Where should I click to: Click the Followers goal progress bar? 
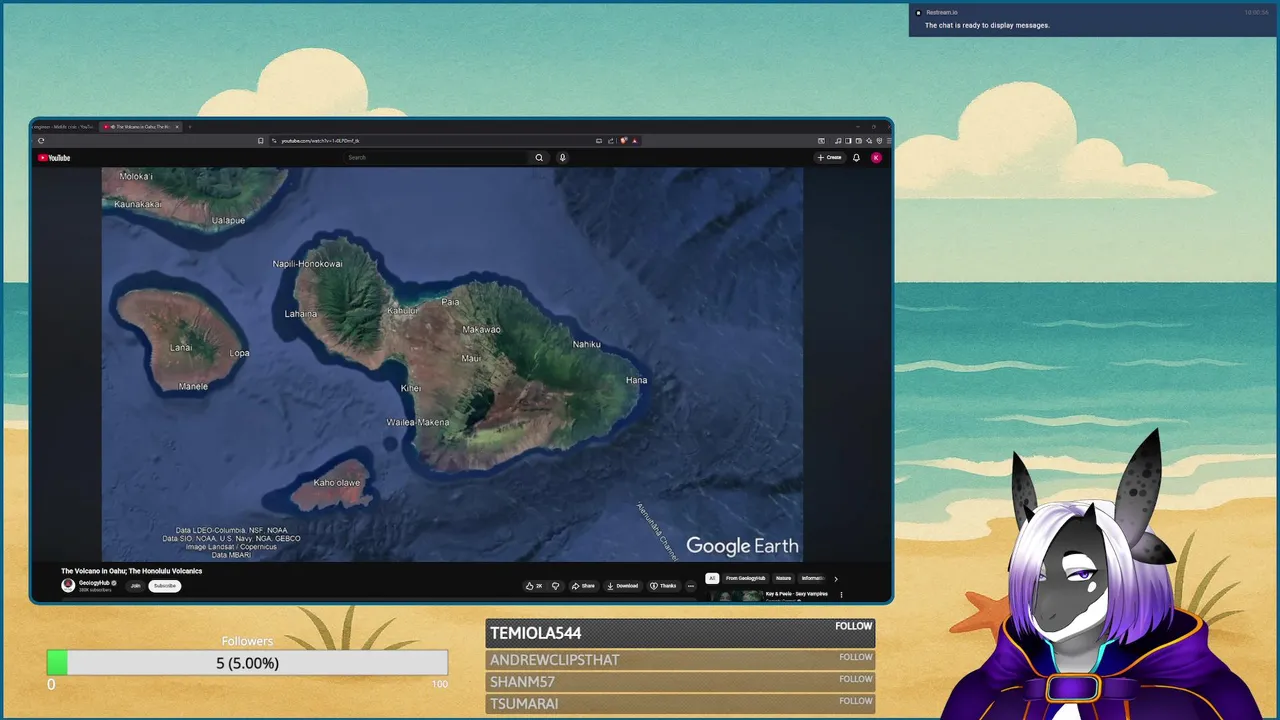[247, 663]
